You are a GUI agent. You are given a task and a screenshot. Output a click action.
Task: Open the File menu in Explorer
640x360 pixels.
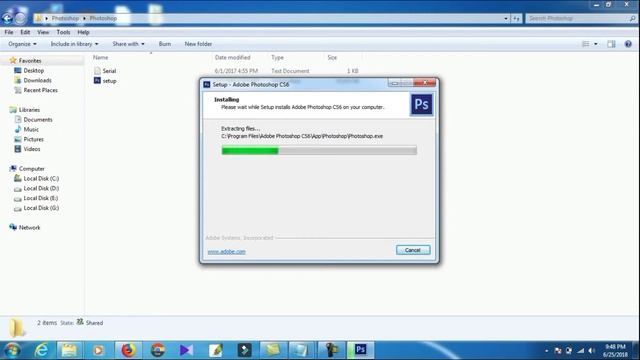tap(9, 32)
